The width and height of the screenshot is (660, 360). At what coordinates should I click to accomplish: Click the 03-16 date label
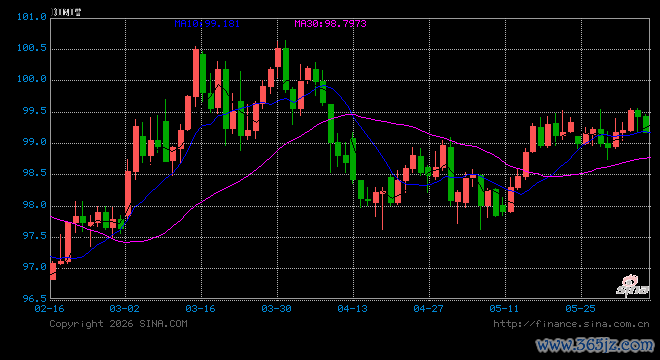coord(200,309)
